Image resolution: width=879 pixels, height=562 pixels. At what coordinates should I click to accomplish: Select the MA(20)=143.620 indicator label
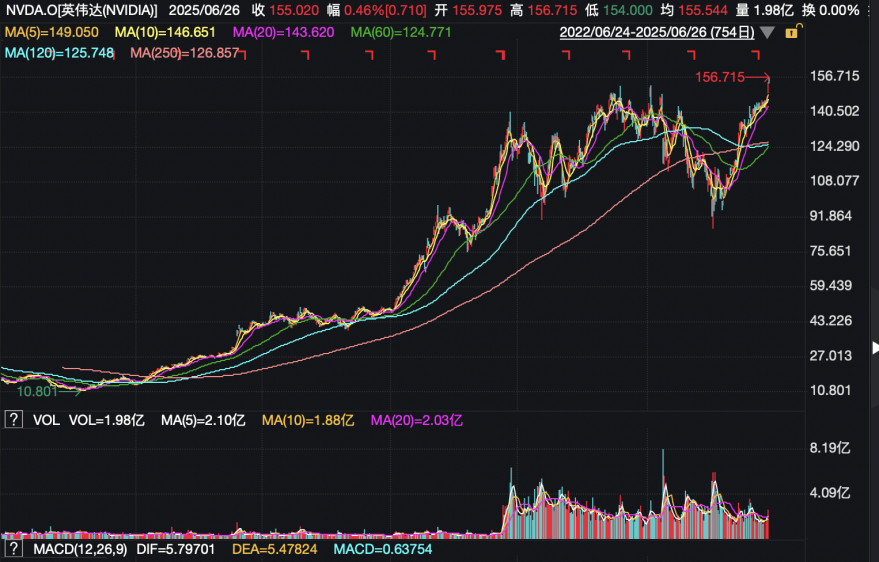point(283,32)
